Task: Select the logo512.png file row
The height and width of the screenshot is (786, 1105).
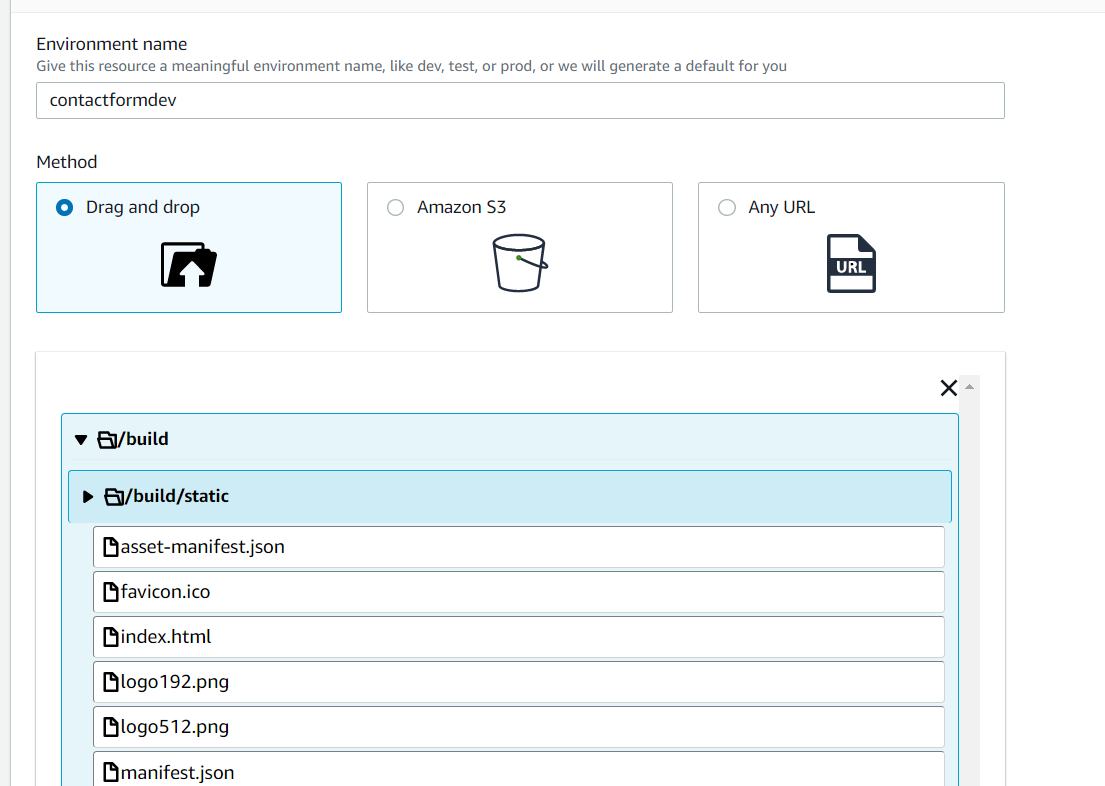Action: 519,727
